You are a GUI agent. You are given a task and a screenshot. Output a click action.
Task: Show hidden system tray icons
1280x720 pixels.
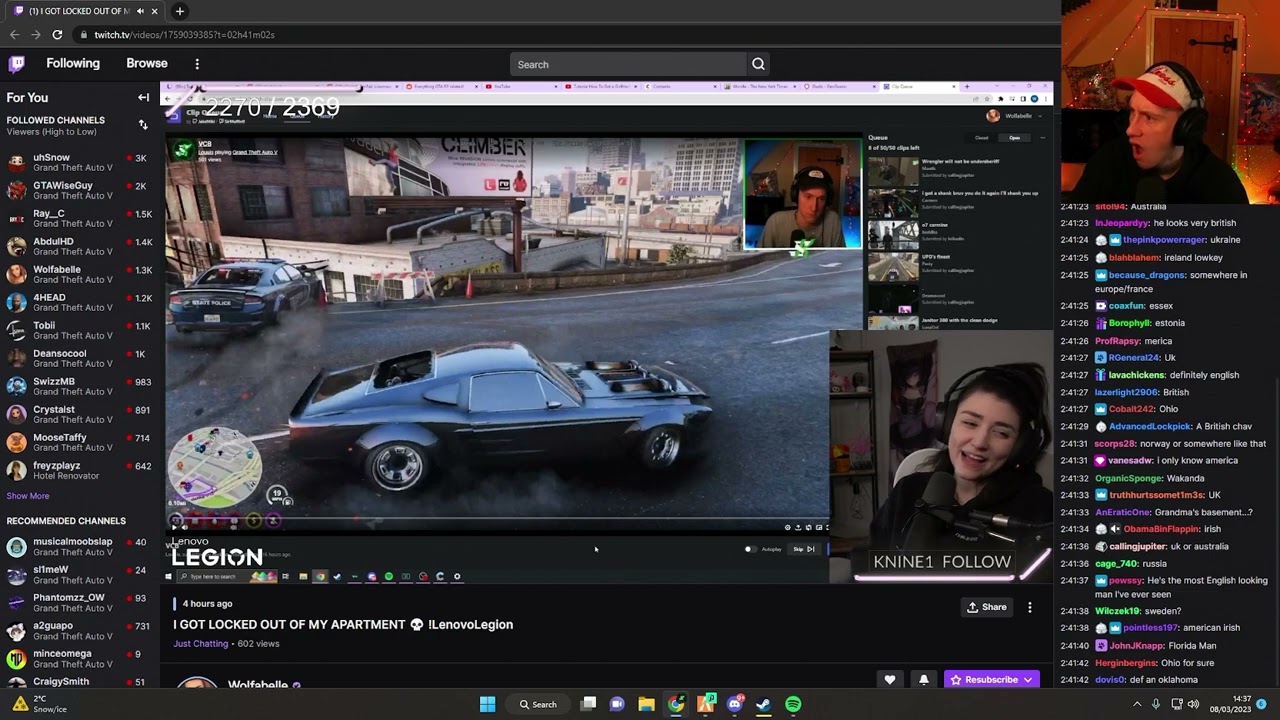coord(1137,704)
